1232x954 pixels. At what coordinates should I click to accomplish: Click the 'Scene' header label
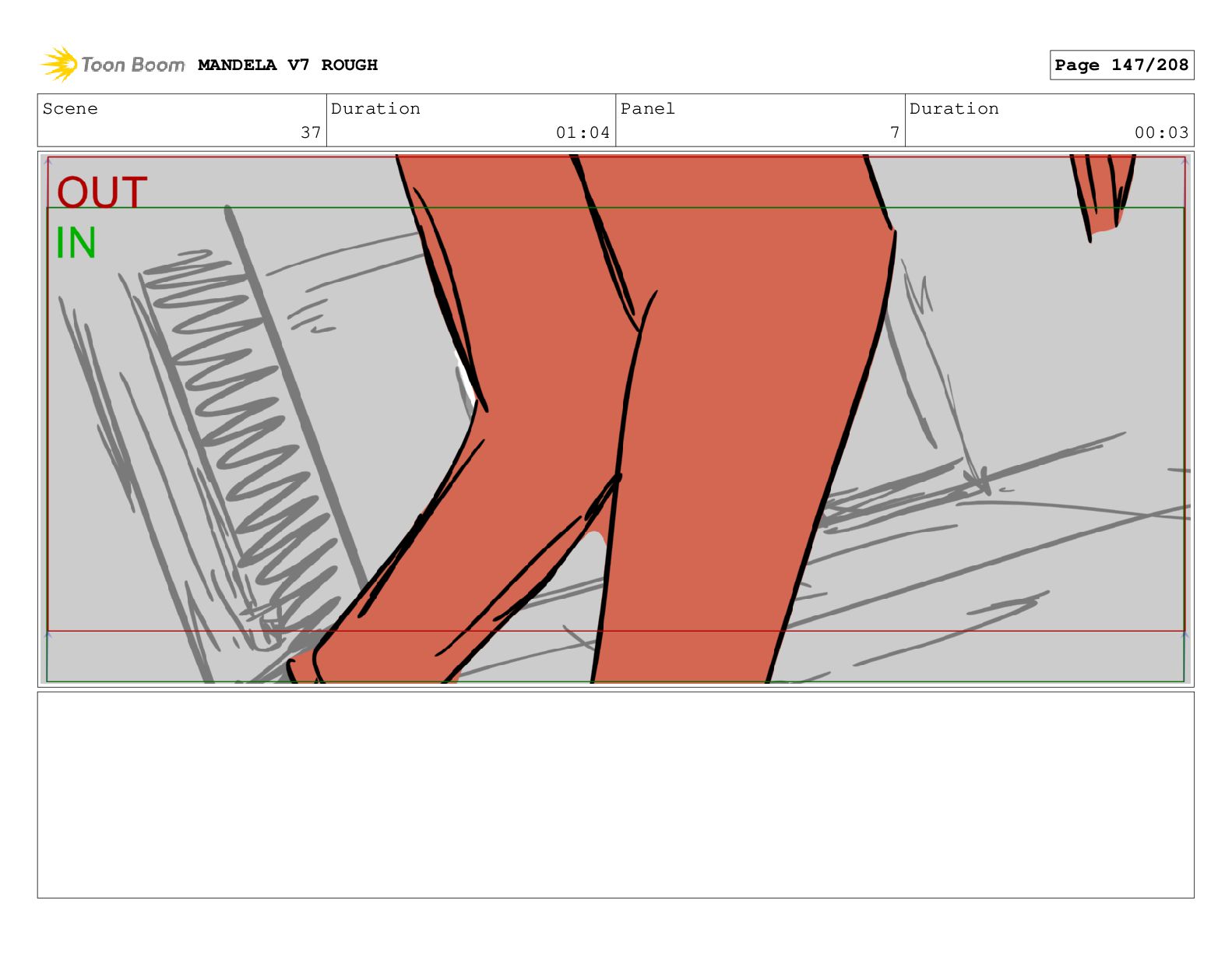coord(70,109)
